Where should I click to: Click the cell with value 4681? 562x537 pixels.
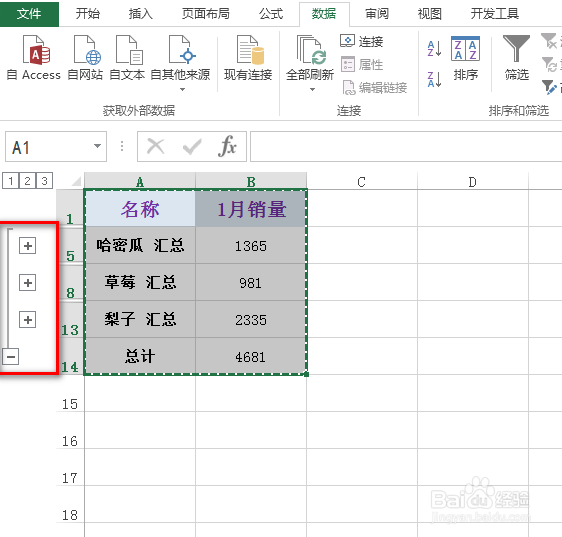click(x=251, y=356)
